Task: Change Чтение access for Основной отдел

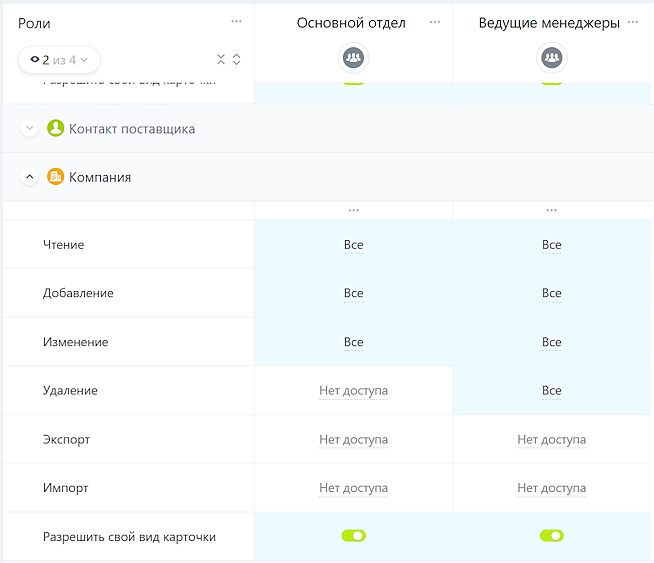Action: coord(353,245)
